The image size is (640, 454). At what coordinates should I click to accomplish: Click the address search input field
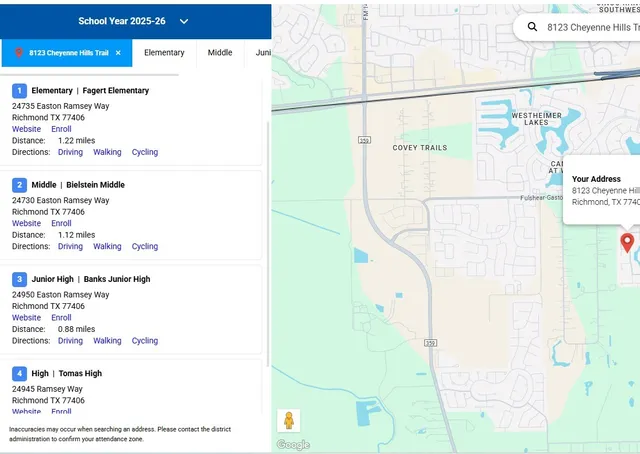point(590,27)
